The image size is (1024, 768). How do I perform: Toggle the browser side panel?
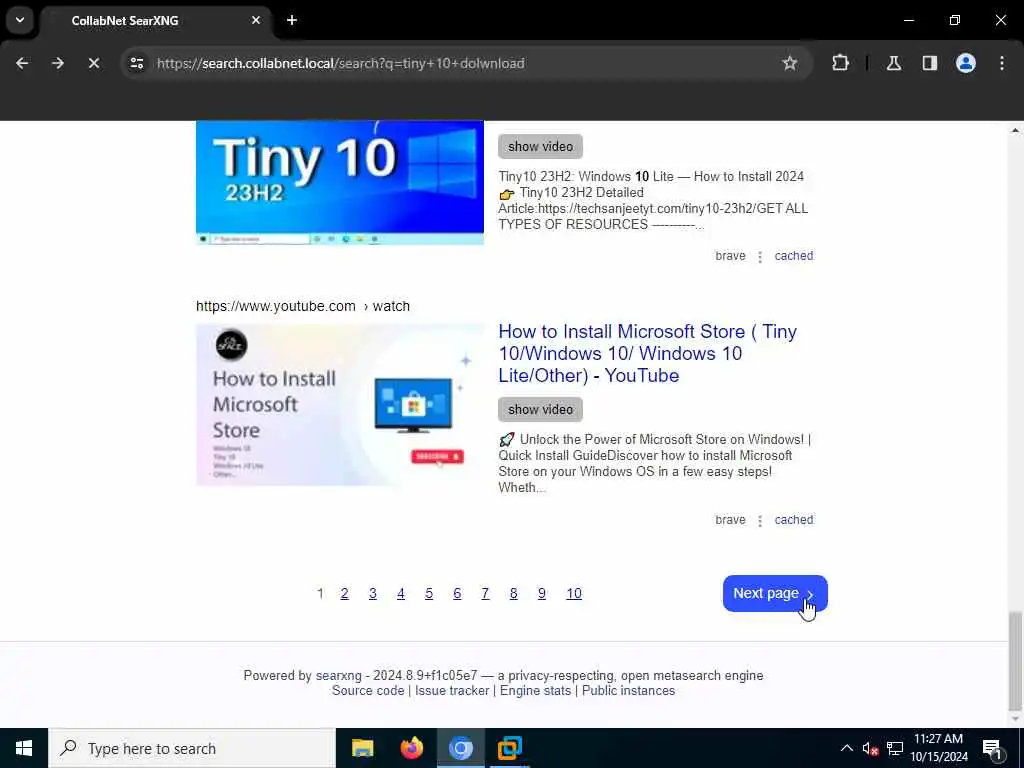pos(930,63)
